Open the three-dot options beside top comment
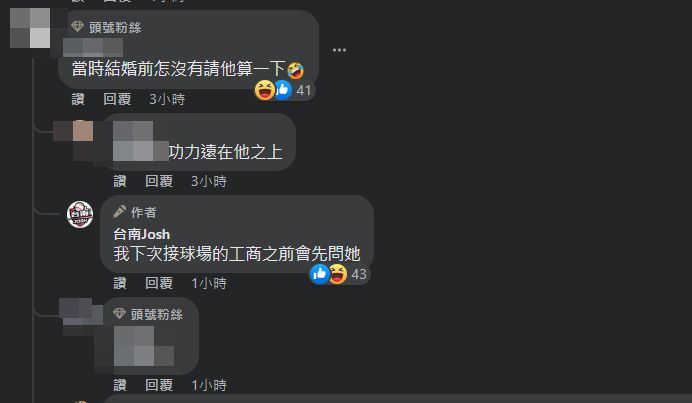The image size is (692, 403). (339, 50)
